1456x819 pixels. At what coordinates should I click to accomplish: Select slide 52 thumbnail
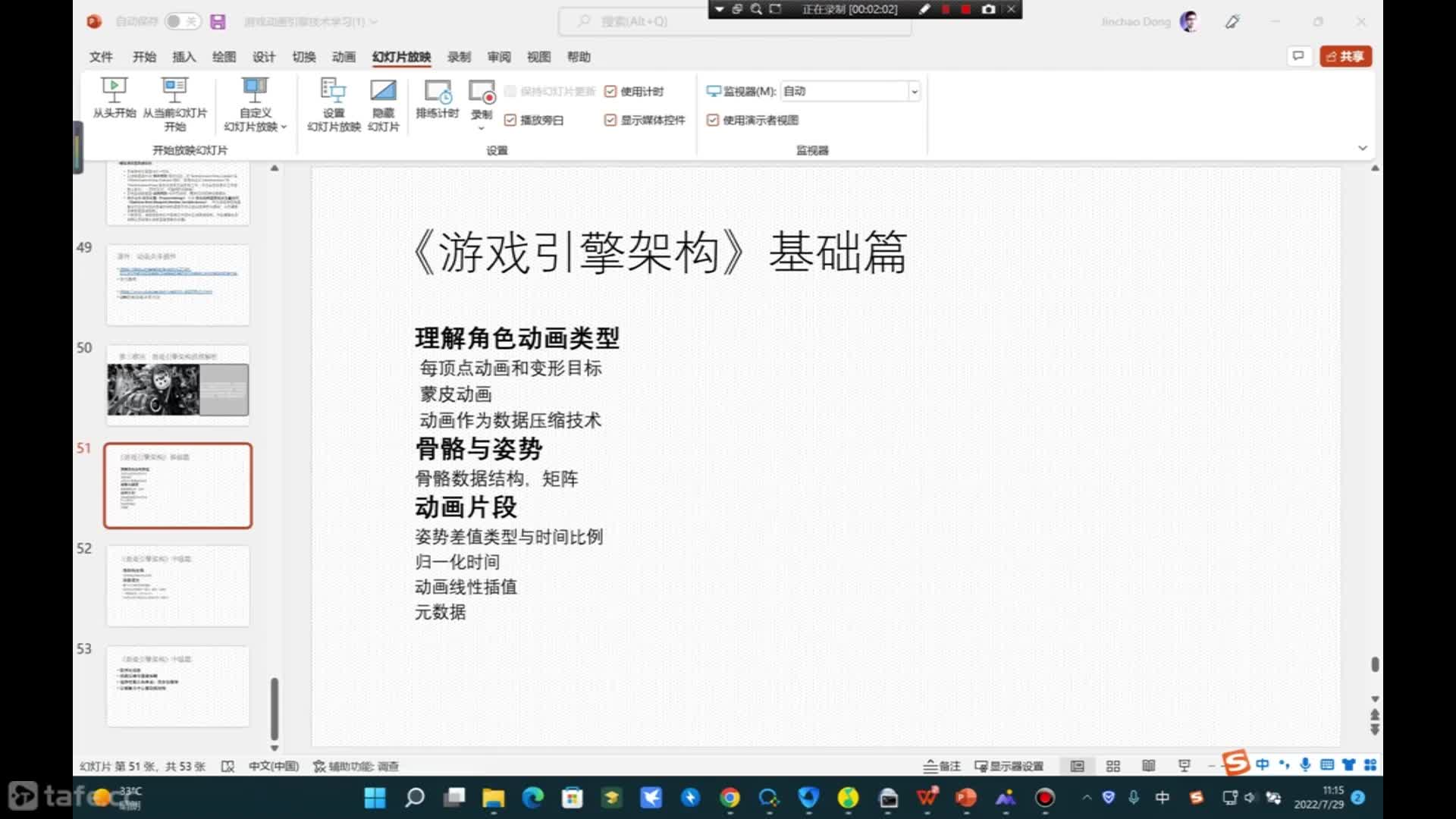(177, 586)
